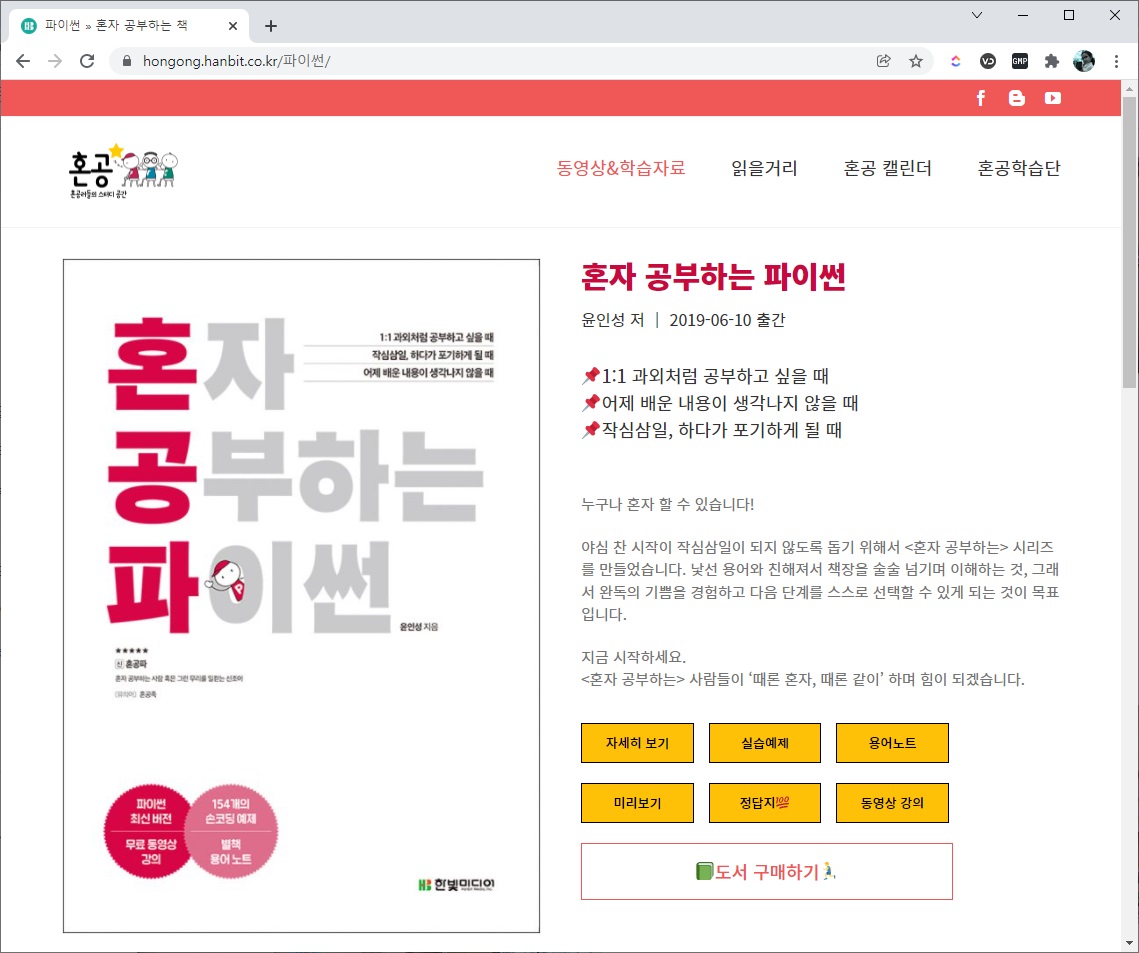Click the text 지금 시작하세요.
This screenshot has width=1139, height=953.
633,657
